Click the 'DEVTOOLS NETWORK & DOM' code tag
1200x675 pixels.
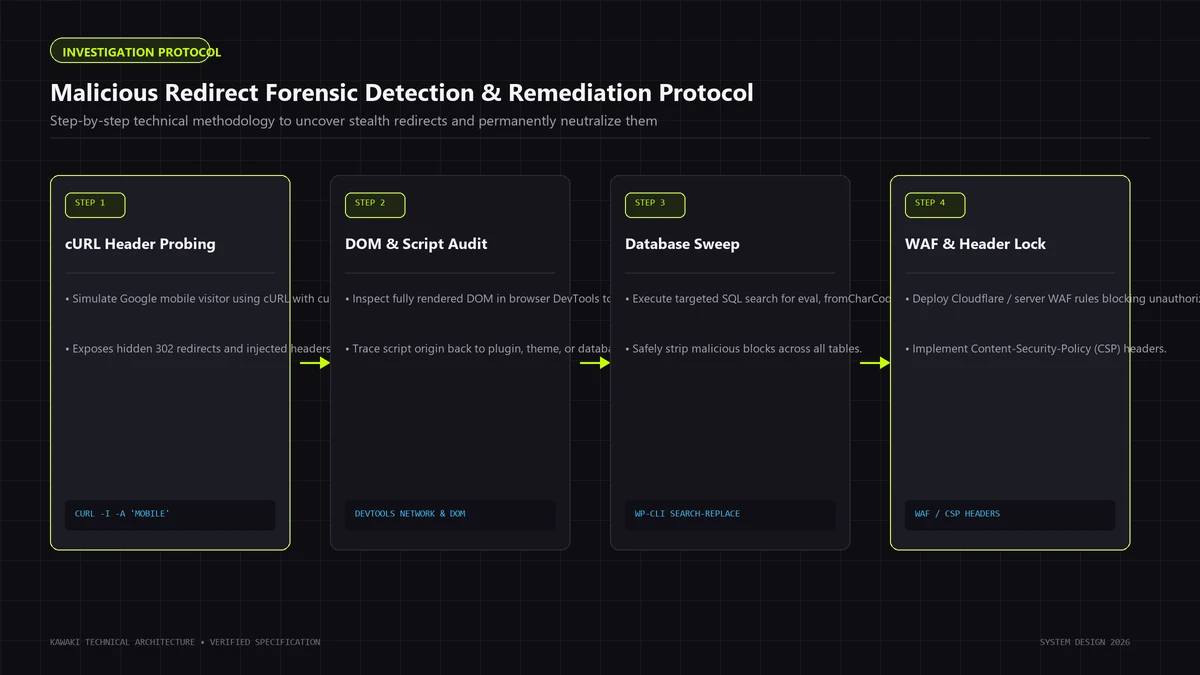click(x=450, y=514)
